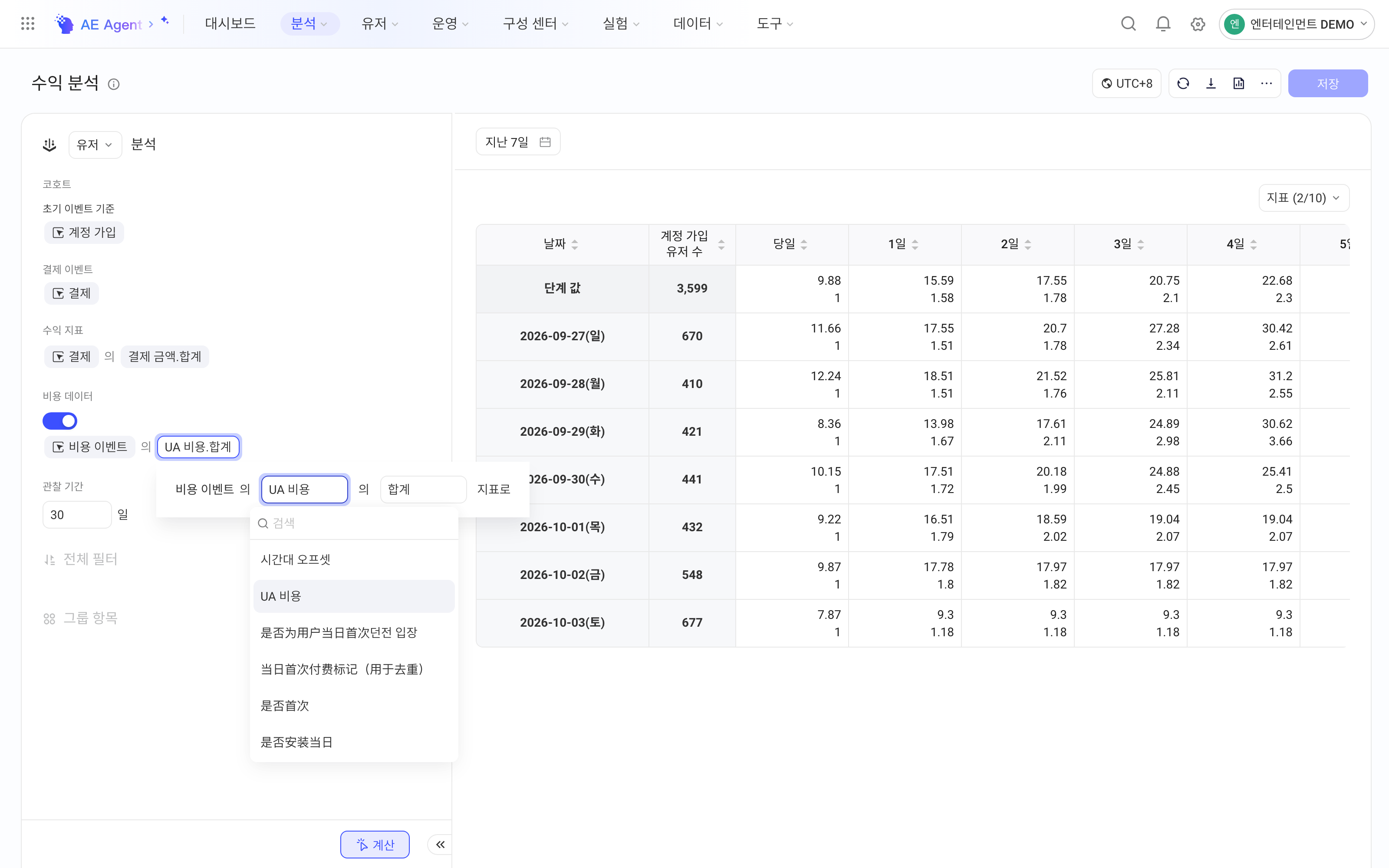Open the notifications bell
The height and width of the screenshot is (868, 1389).
pos(1163,24)
